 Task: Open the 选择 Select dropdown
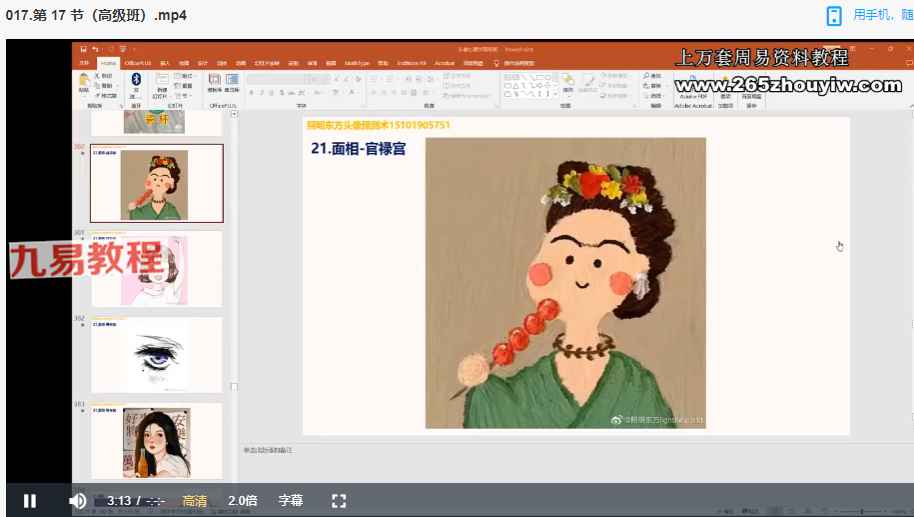click(x=652, y=95)
